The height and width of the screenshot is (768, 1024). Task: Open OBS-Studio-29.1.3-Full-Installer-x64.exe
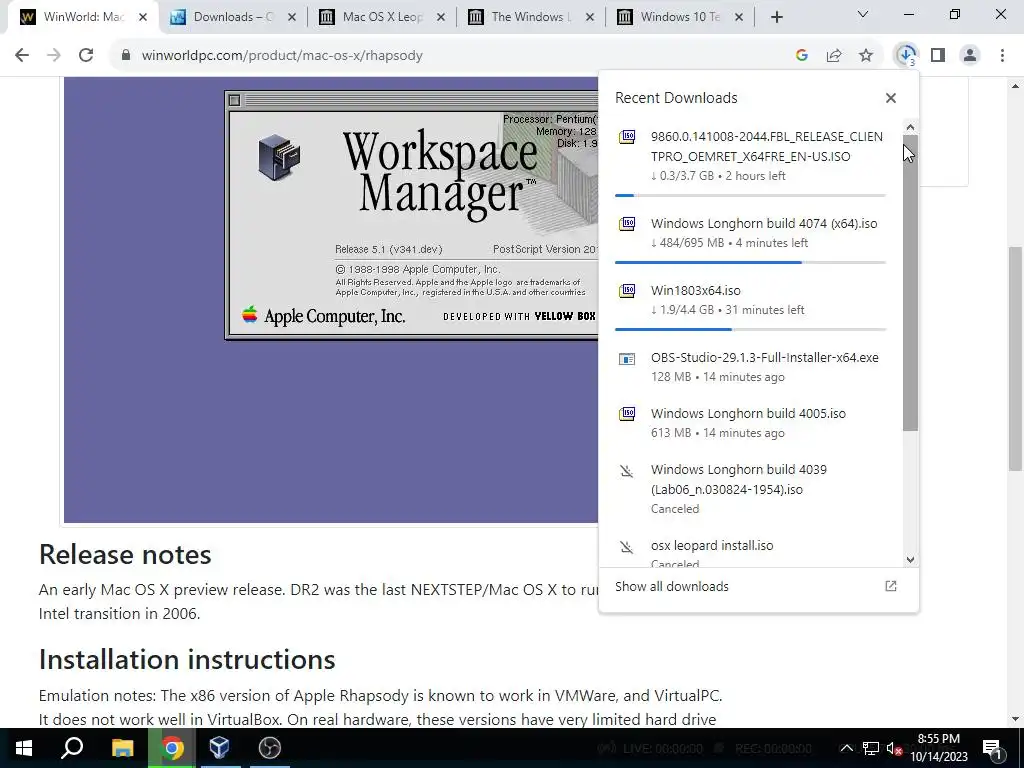750,367
